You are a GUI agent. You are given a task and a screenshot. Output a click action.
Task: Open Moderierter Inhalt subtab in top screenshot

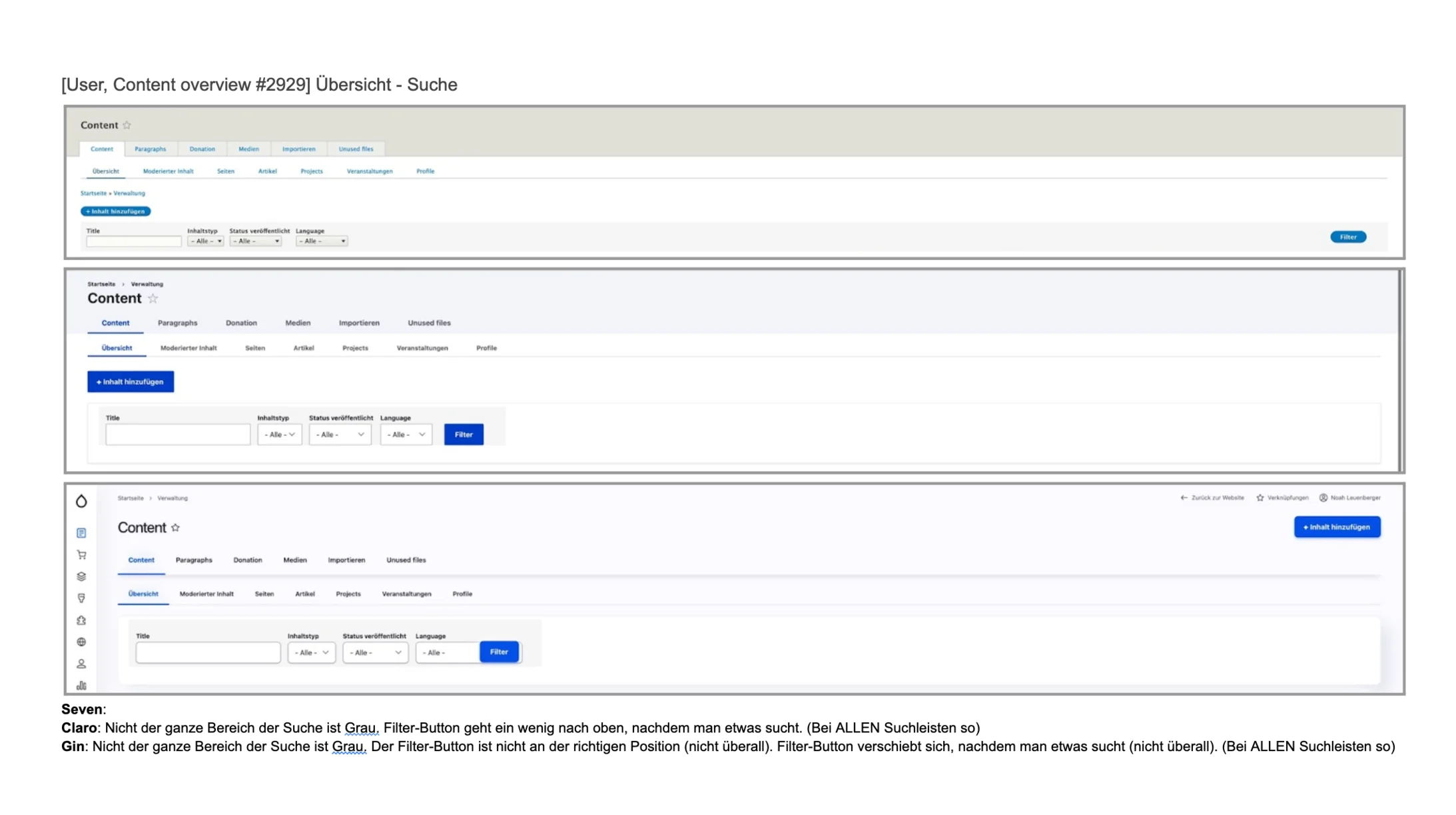(x=168, y=171)
